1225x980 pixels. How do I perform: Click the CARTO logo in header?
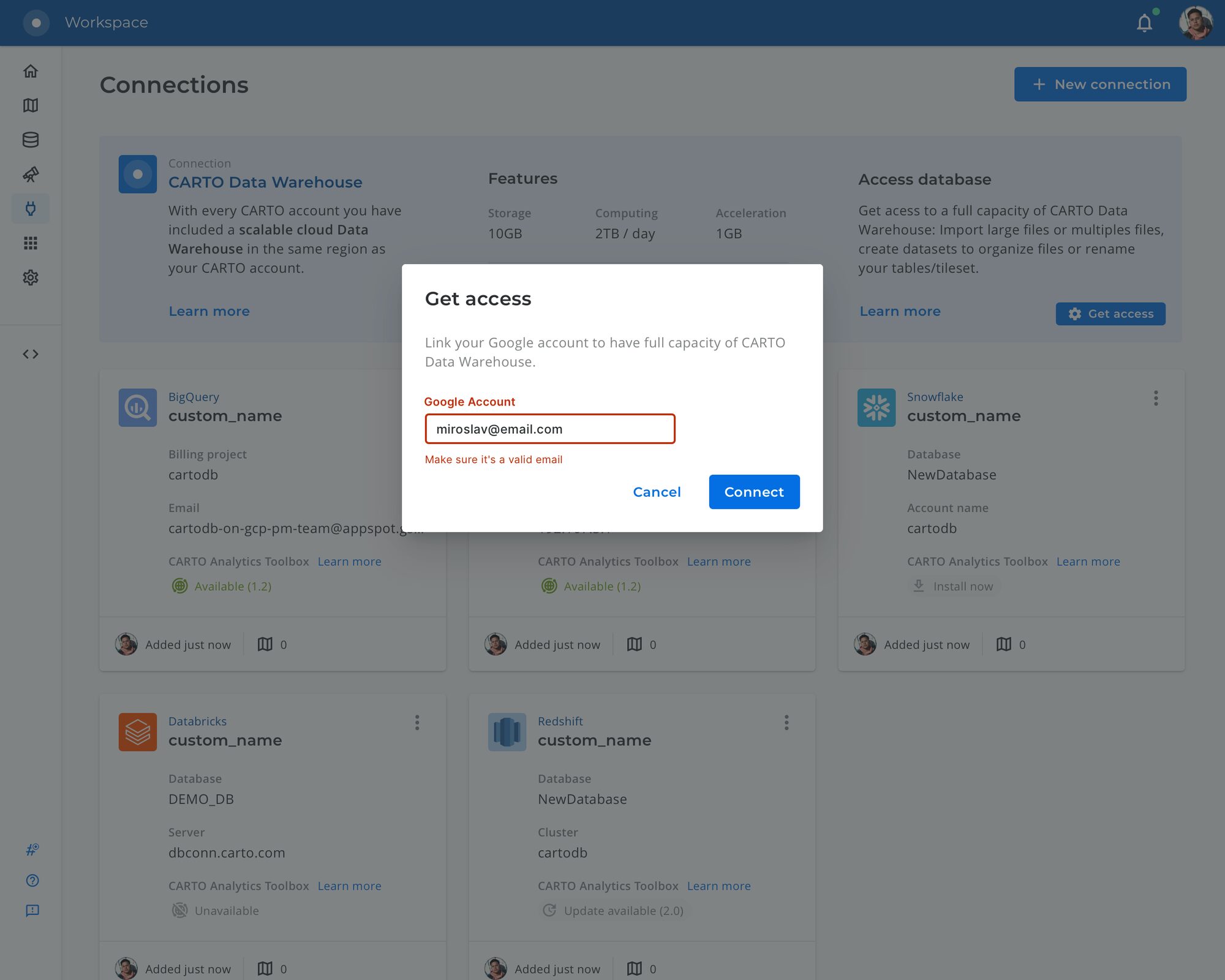36,23
